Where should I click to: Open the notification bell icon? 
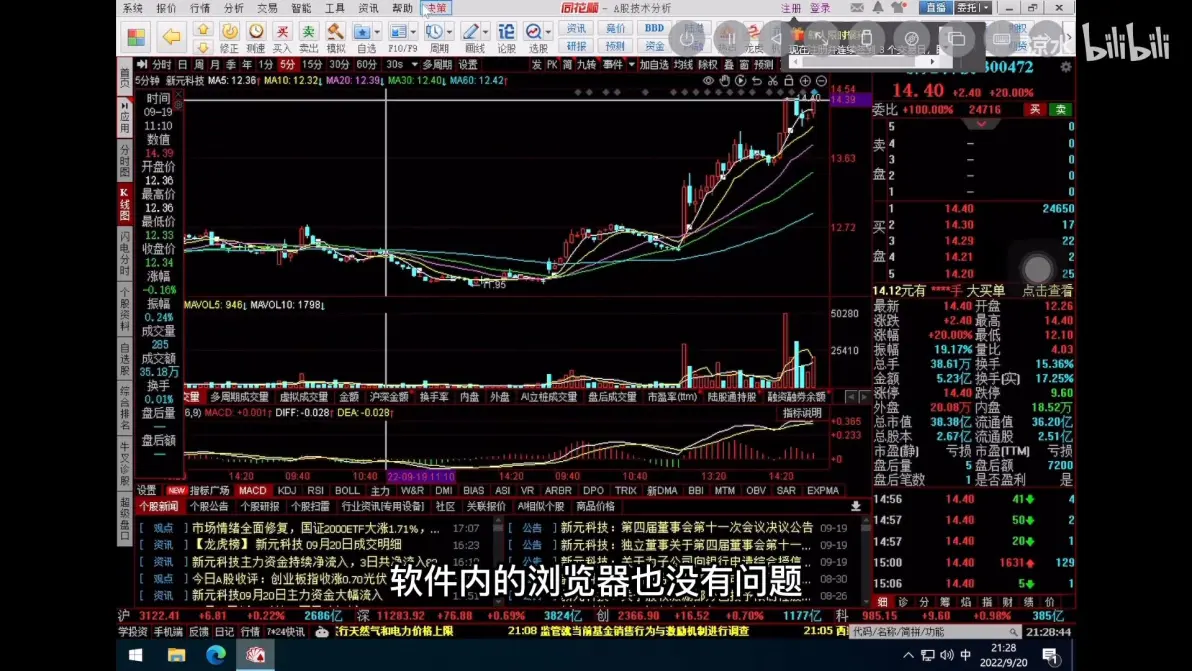click(x=878, y=8)
